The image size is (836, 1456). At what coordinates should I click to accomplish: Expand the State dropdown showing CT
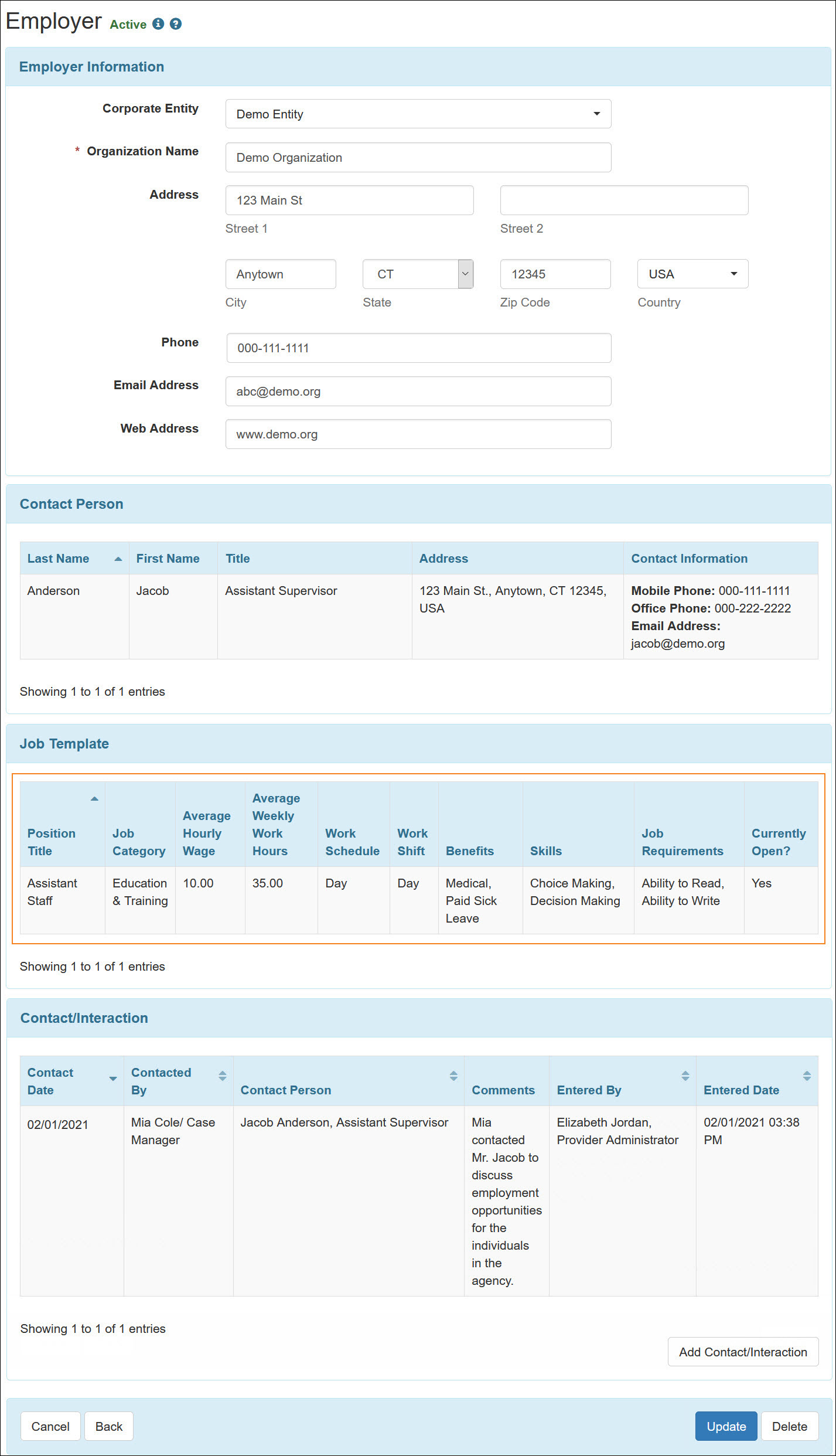pyautogui.click(x=465, y=274)
